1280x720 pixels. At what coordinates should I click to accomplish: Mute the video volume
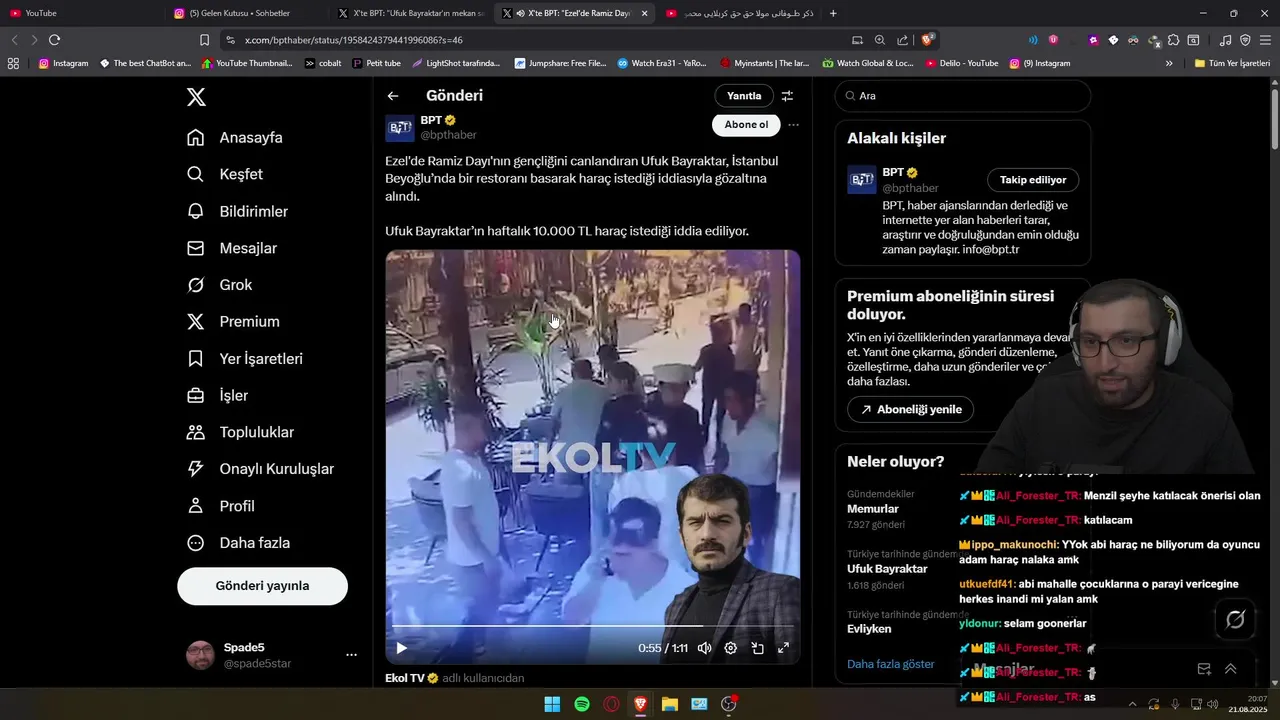point(704,648)
